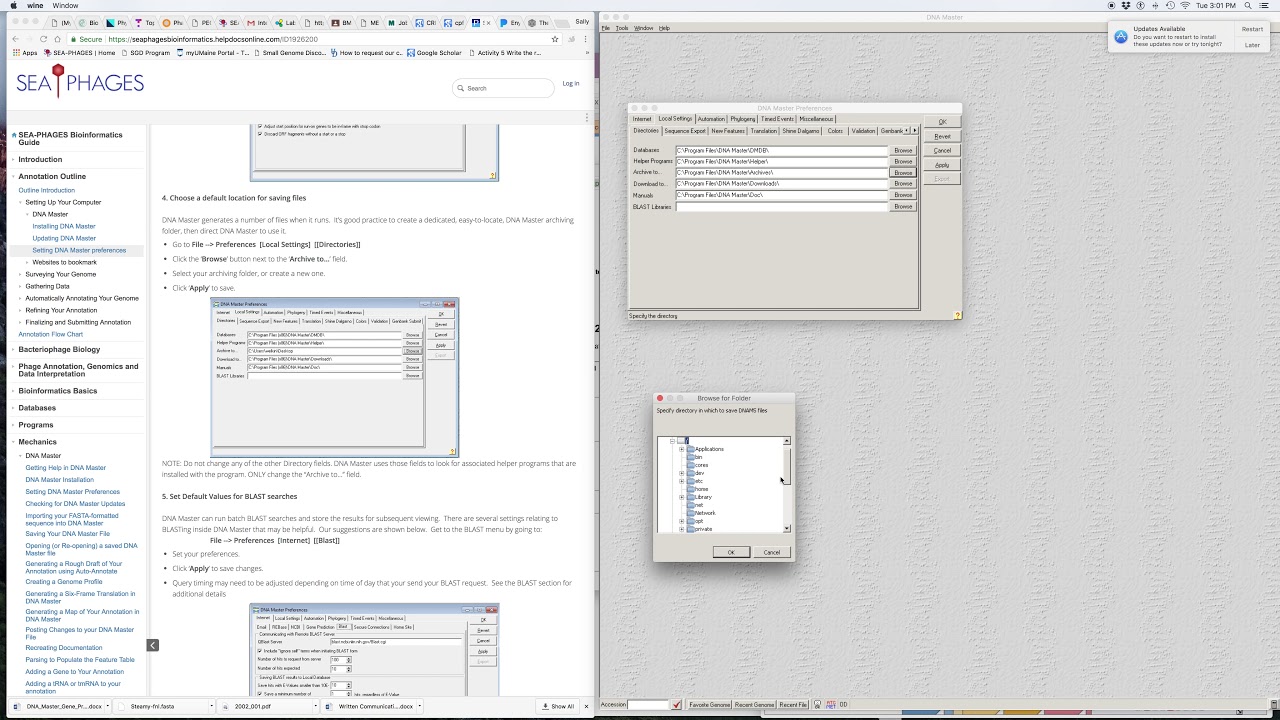Click Cancel in Browse for Folder dialog

[772, 552]
